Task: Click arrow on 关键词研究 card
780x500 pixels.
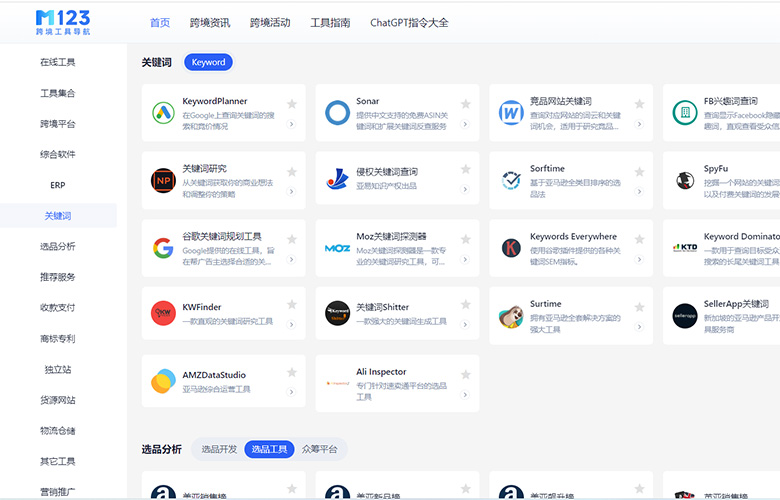Action: tap(292, 192)
